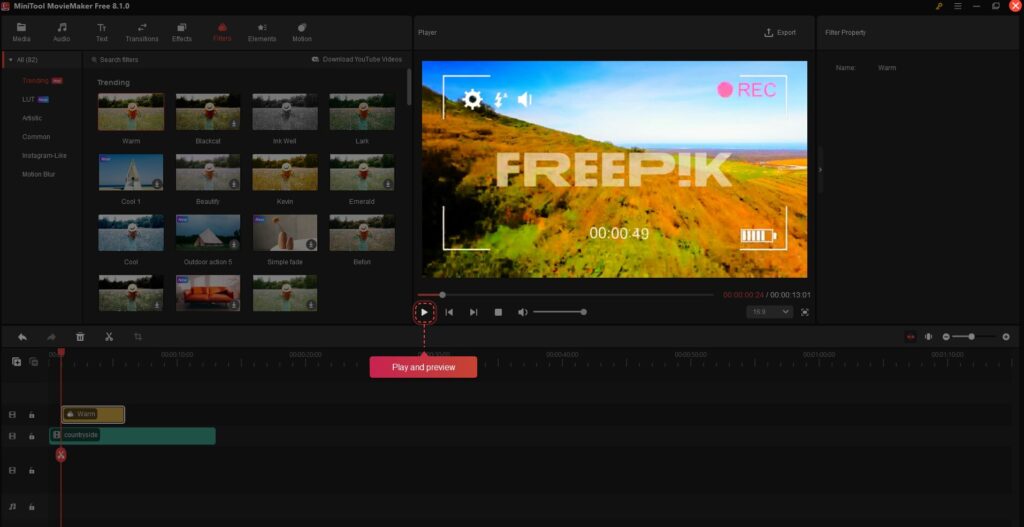Click the countryside track film icon
Image resolution: width=1024 pixels, height=527 pixels.
12,436
